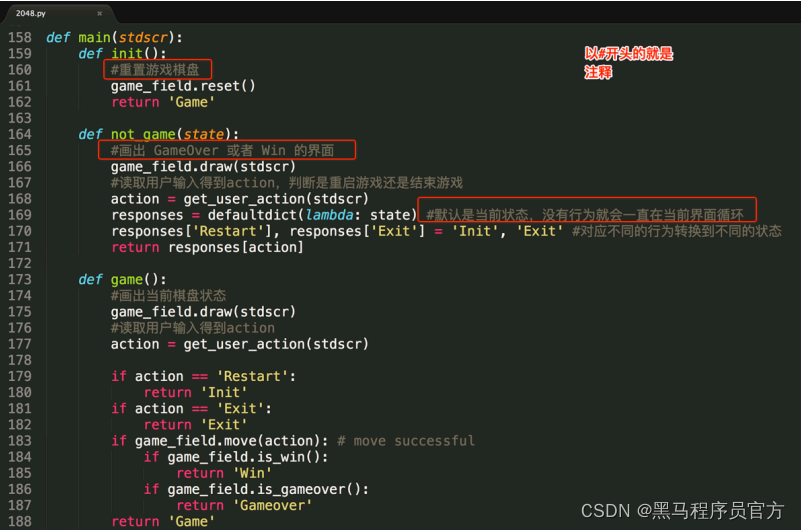Image resolution: width=801 pixels, height=530 pixels.
Task: Click the '#重置游戏棋盘' comment
Action: tap(155, 69)
